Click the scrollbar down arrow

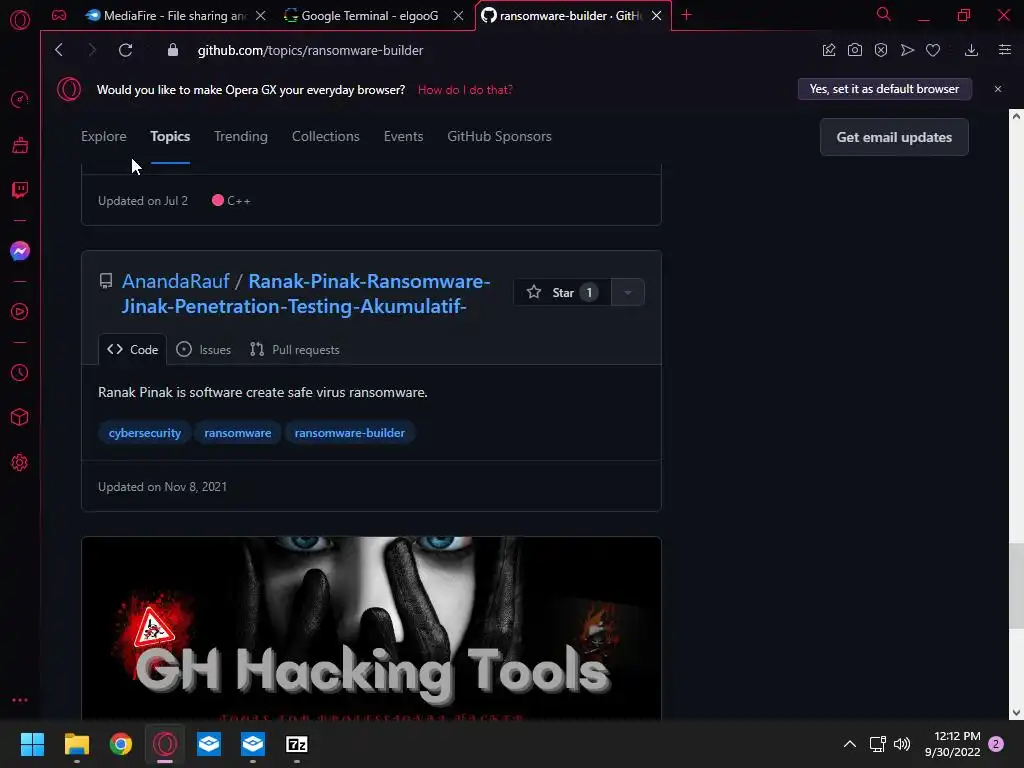1016,712
